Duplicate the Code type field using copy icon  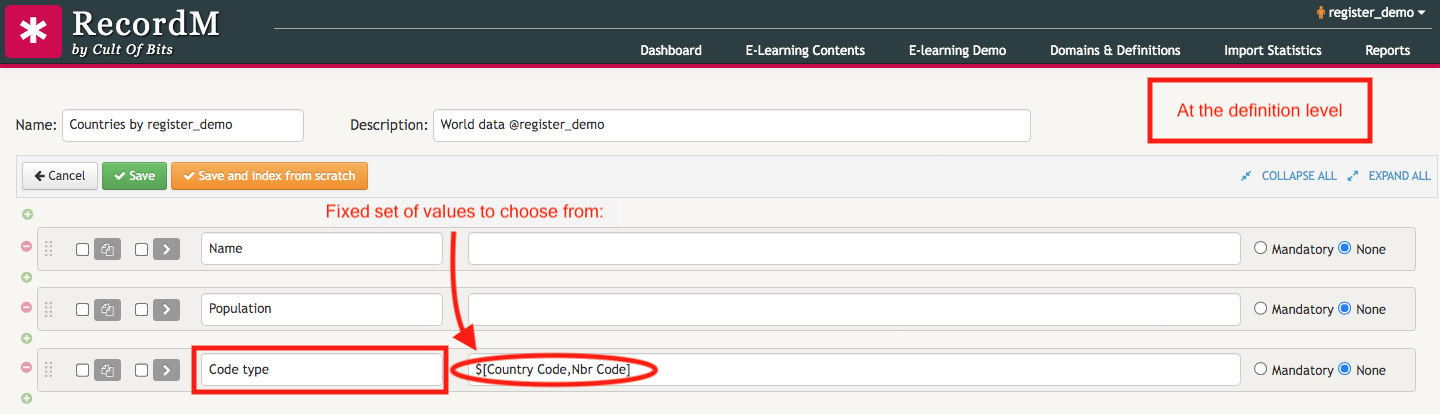[107, 370]
